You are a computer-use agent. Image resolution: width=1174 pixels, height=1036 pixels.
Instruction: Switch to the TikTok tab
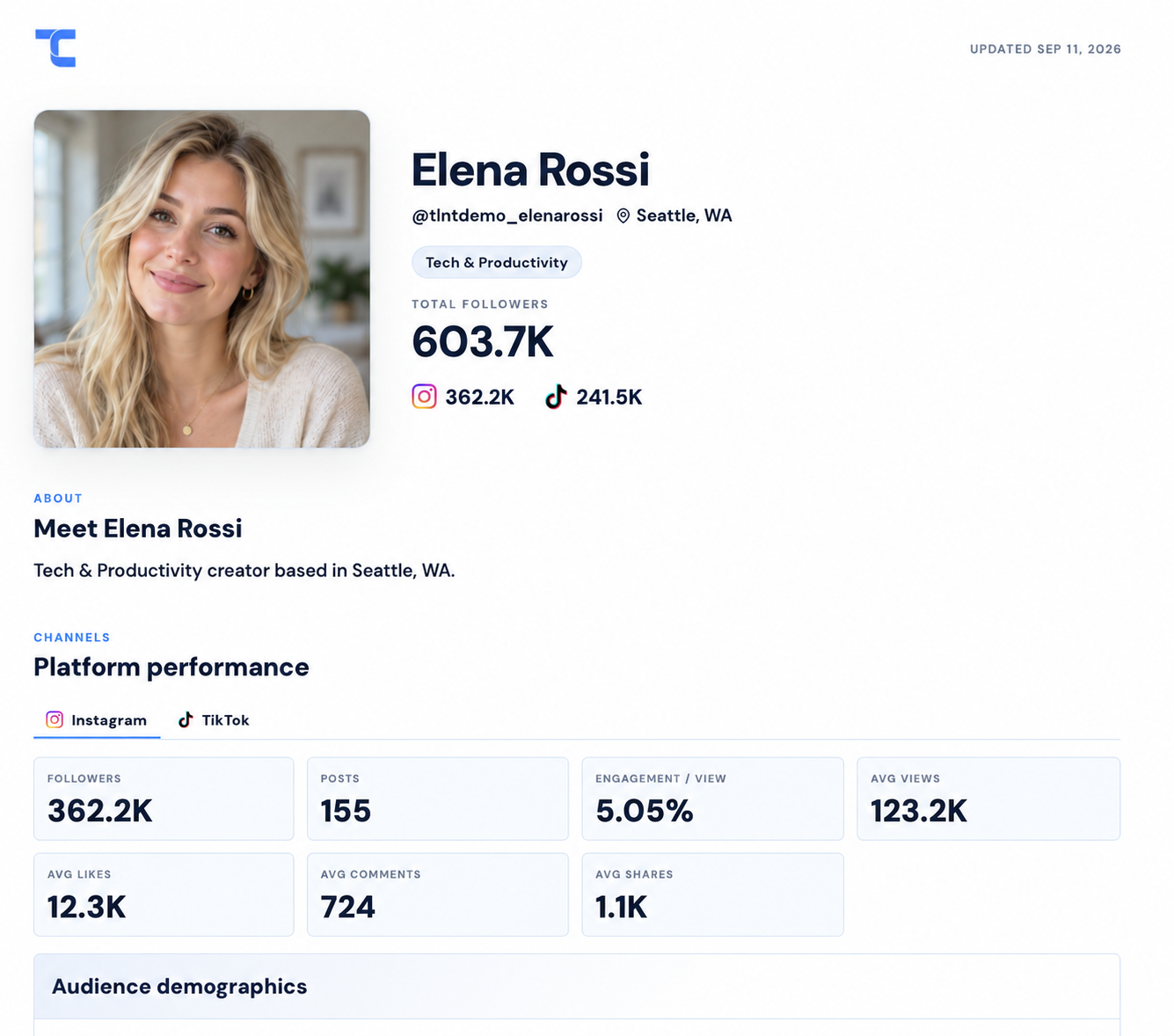tap(214, 720)
